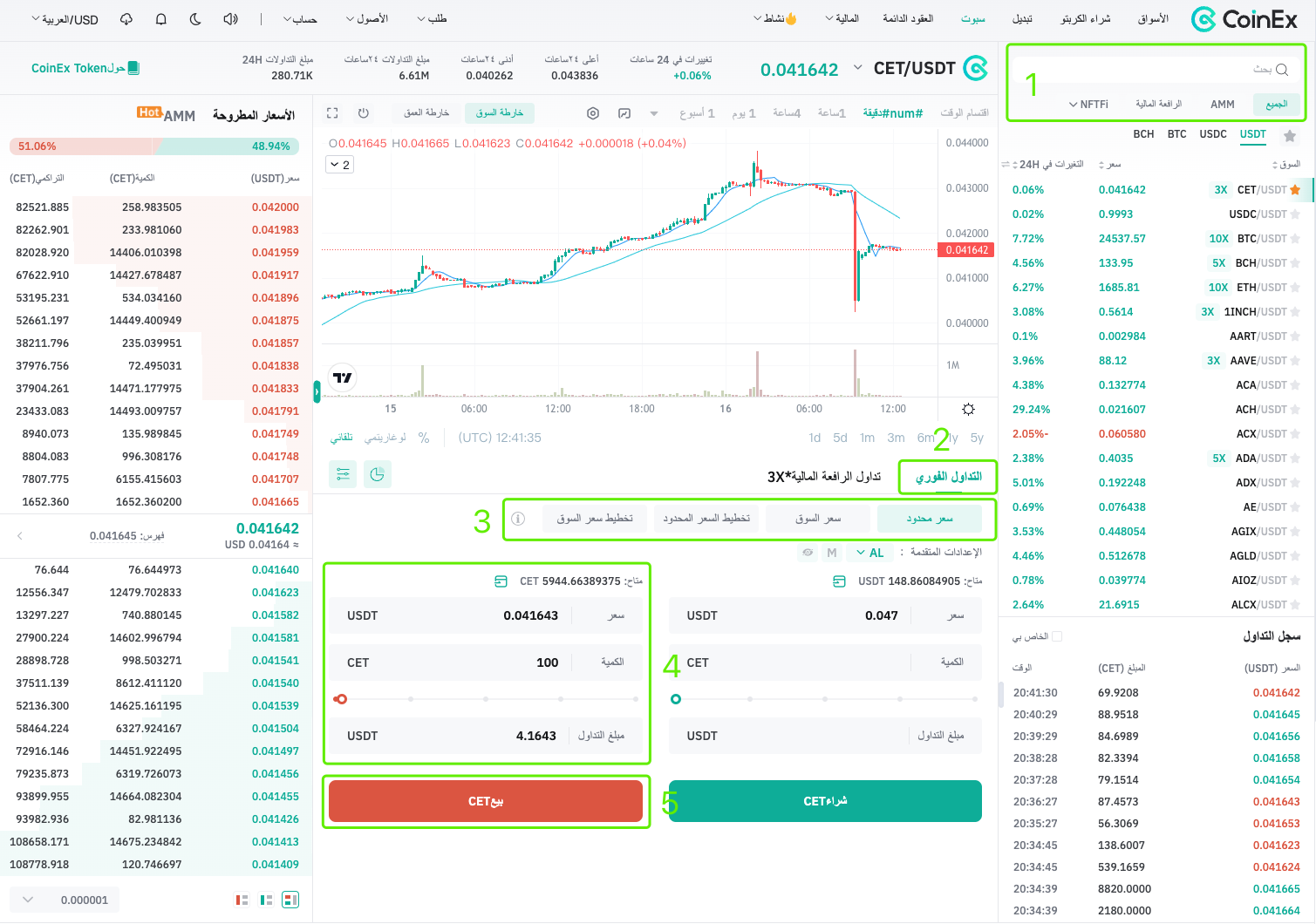The width and height of the screenshot is (1316, 924).
Task: Click the TradingView logo on chart
Action: pyautogui.click(x=343, y=377)
